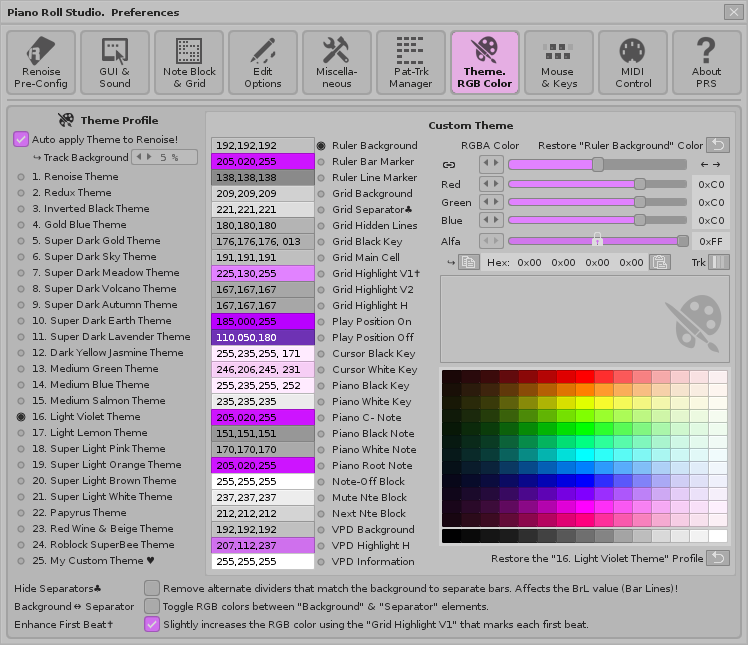Click the Alfa slider lock icon
The height and width of the screenshot is (645, 748).
click(x=597, y=239)
